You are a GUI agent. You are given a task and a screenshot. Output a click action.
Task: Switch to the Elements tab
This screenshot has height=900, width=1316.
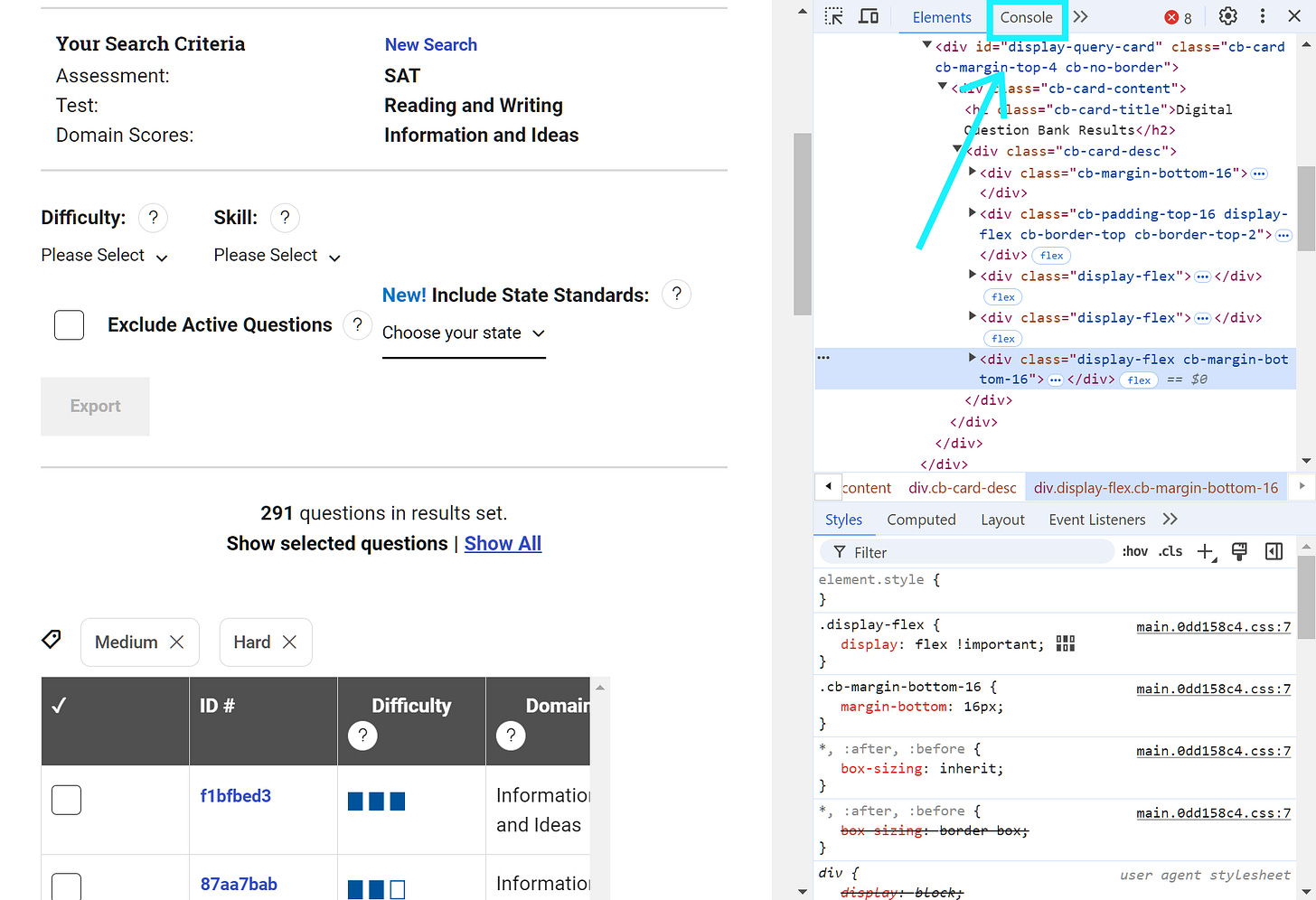[941, 17]
